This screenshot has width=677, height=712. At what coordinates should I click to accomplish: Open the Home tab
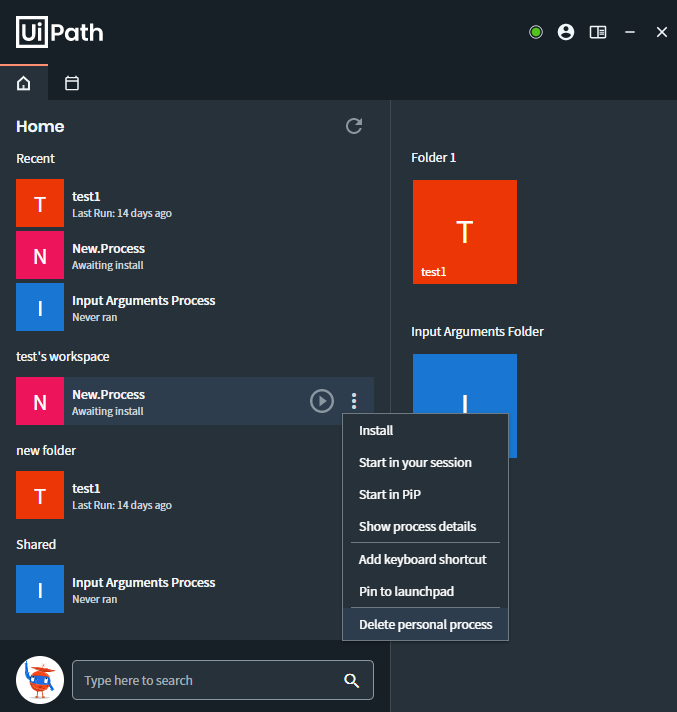point(24,83)
